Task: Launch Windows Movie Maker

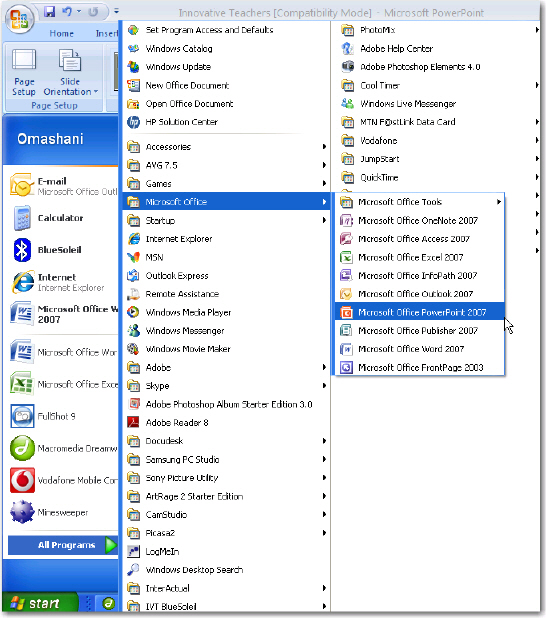Action: point(226,349)
